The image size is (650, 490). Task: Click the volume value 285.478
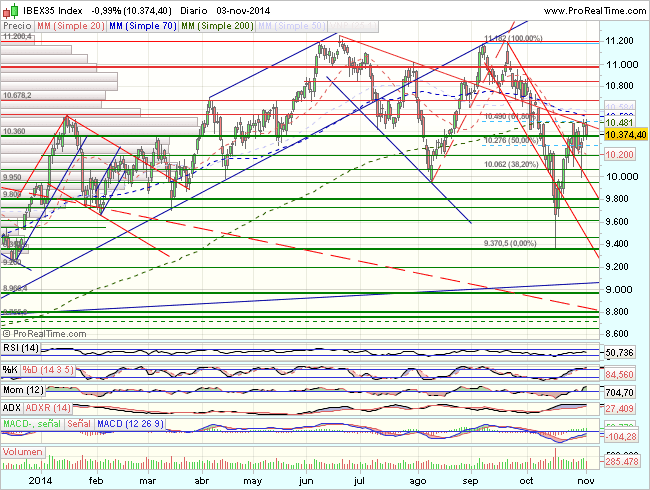(x=621, y=461)
